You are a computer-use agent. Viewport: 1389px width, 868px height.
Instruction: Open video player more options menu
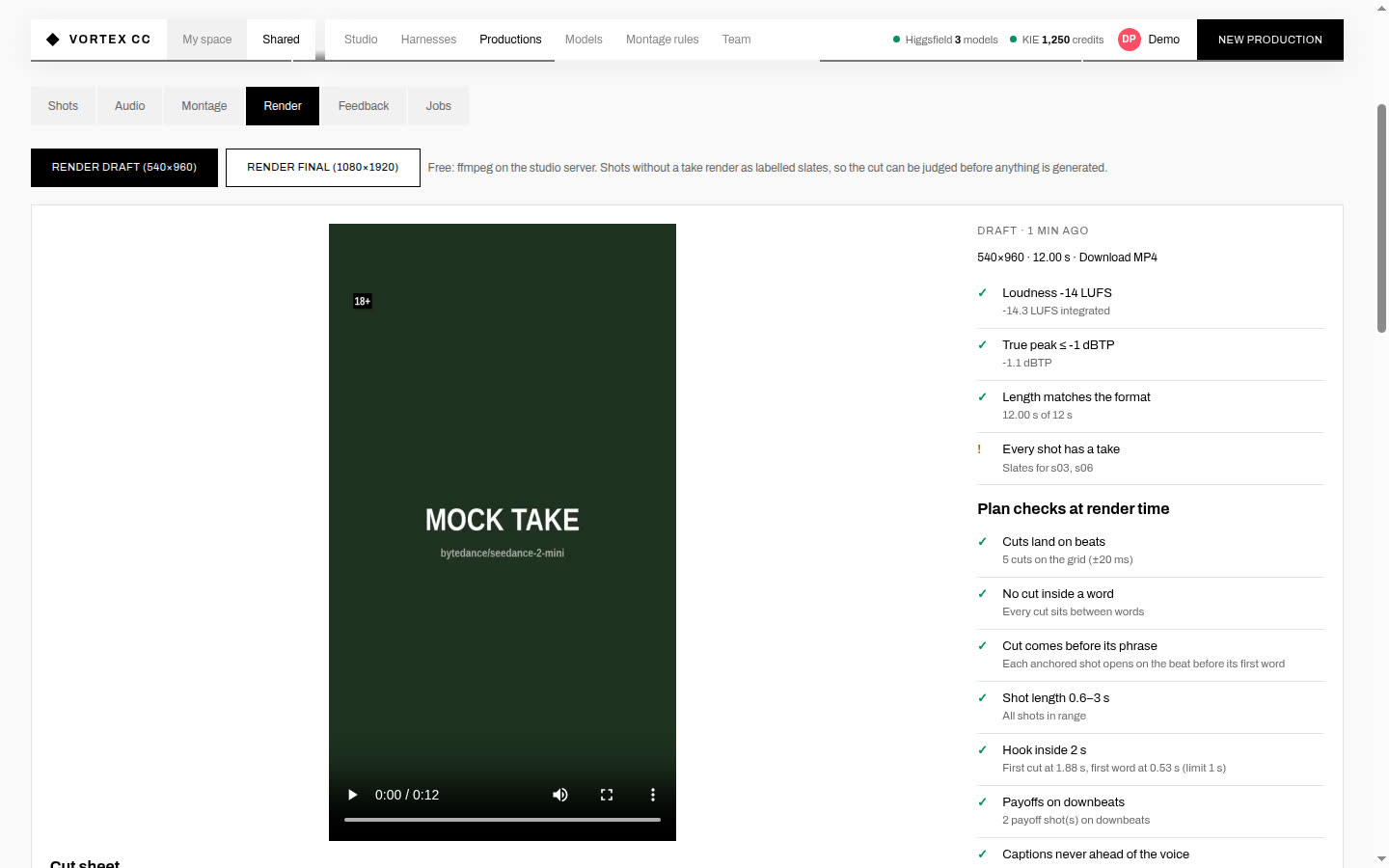pos(653,795)
